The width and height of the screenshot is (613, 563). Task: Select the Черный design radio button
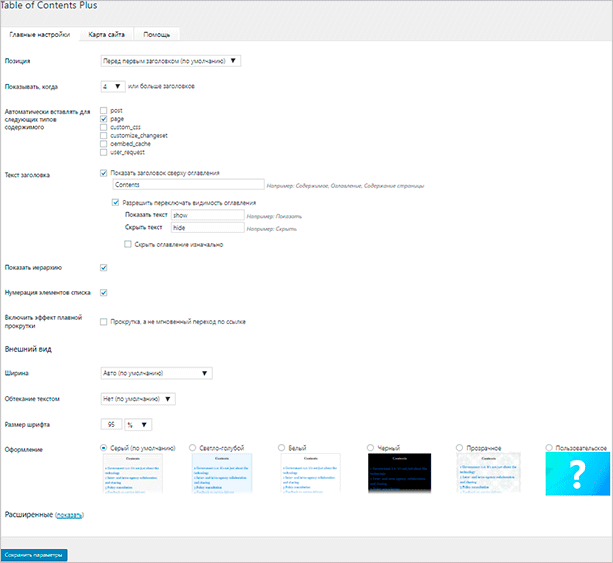[370, 447]
